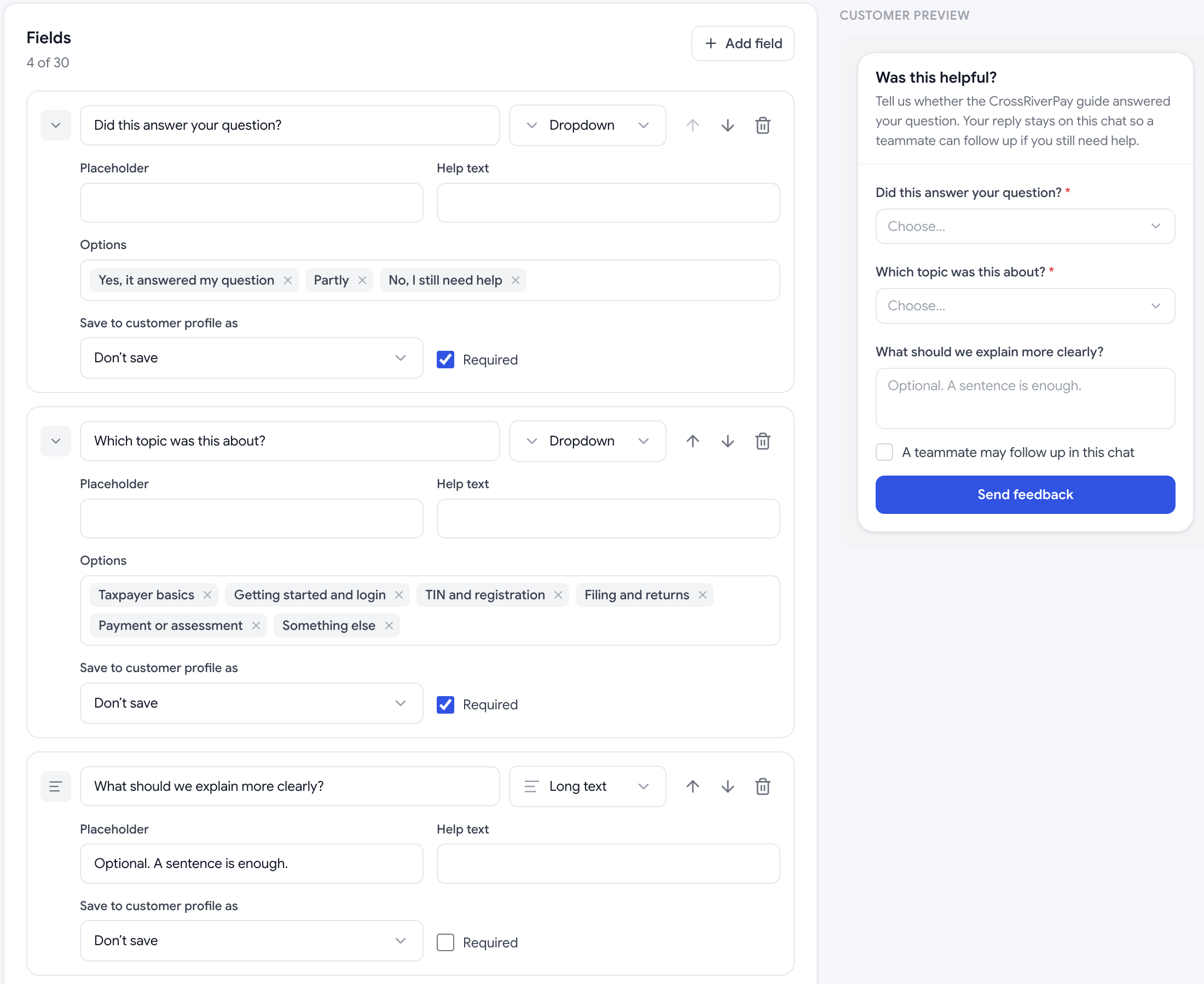Delete the 'Did this answer your question?' field
The width and height of the screenshot is (1204, 984).
point(762,125)
